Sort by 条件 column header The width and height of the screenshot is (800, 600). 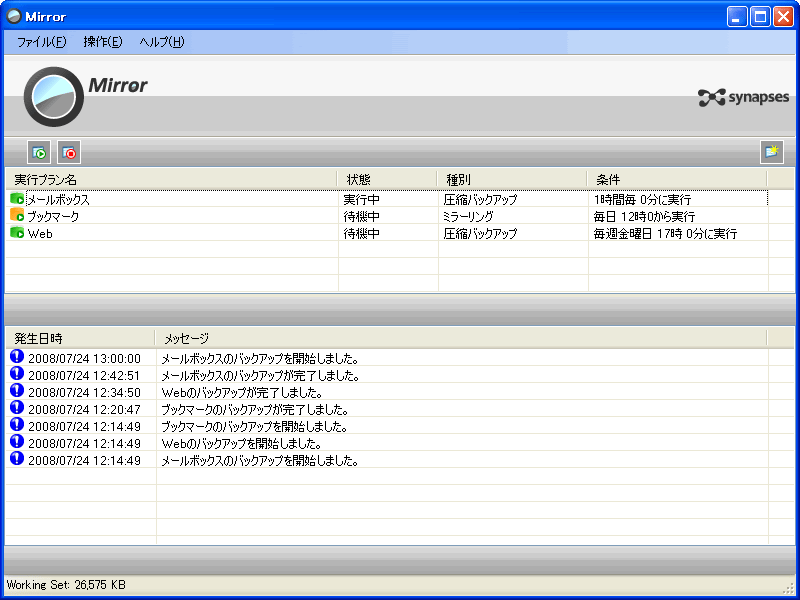click(677, 180)
